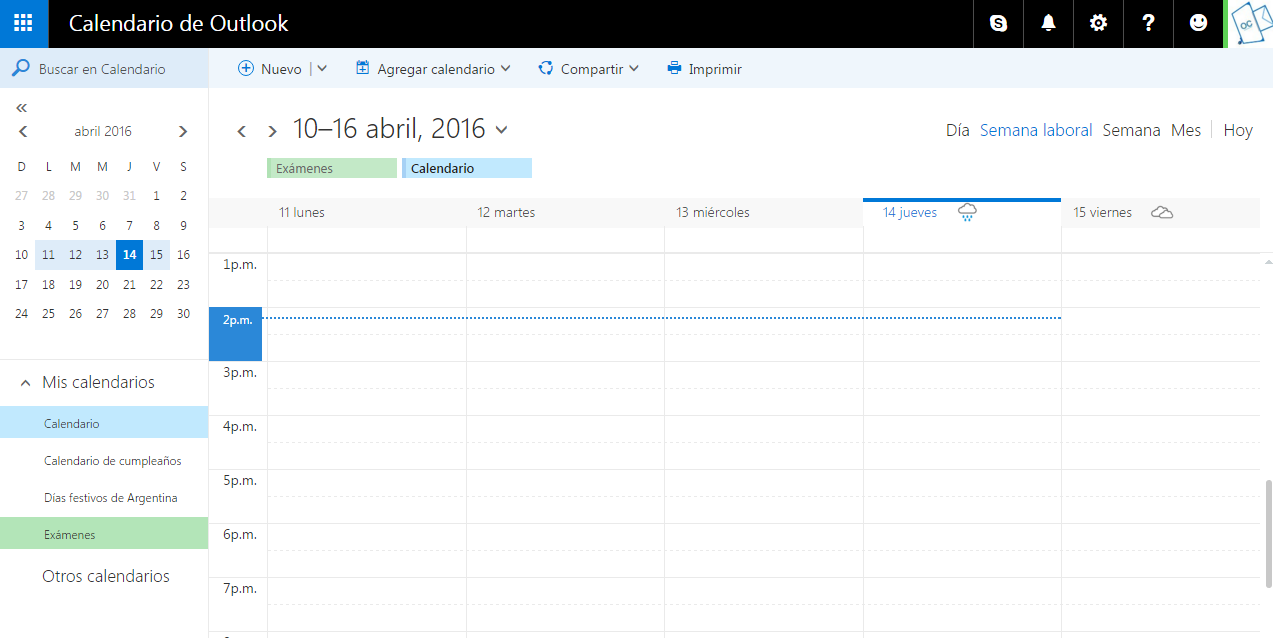Click the Calendario de Outlook title
Image resolution: width=1273 pixels, height=638 pixels.
(x=179, y=24)
